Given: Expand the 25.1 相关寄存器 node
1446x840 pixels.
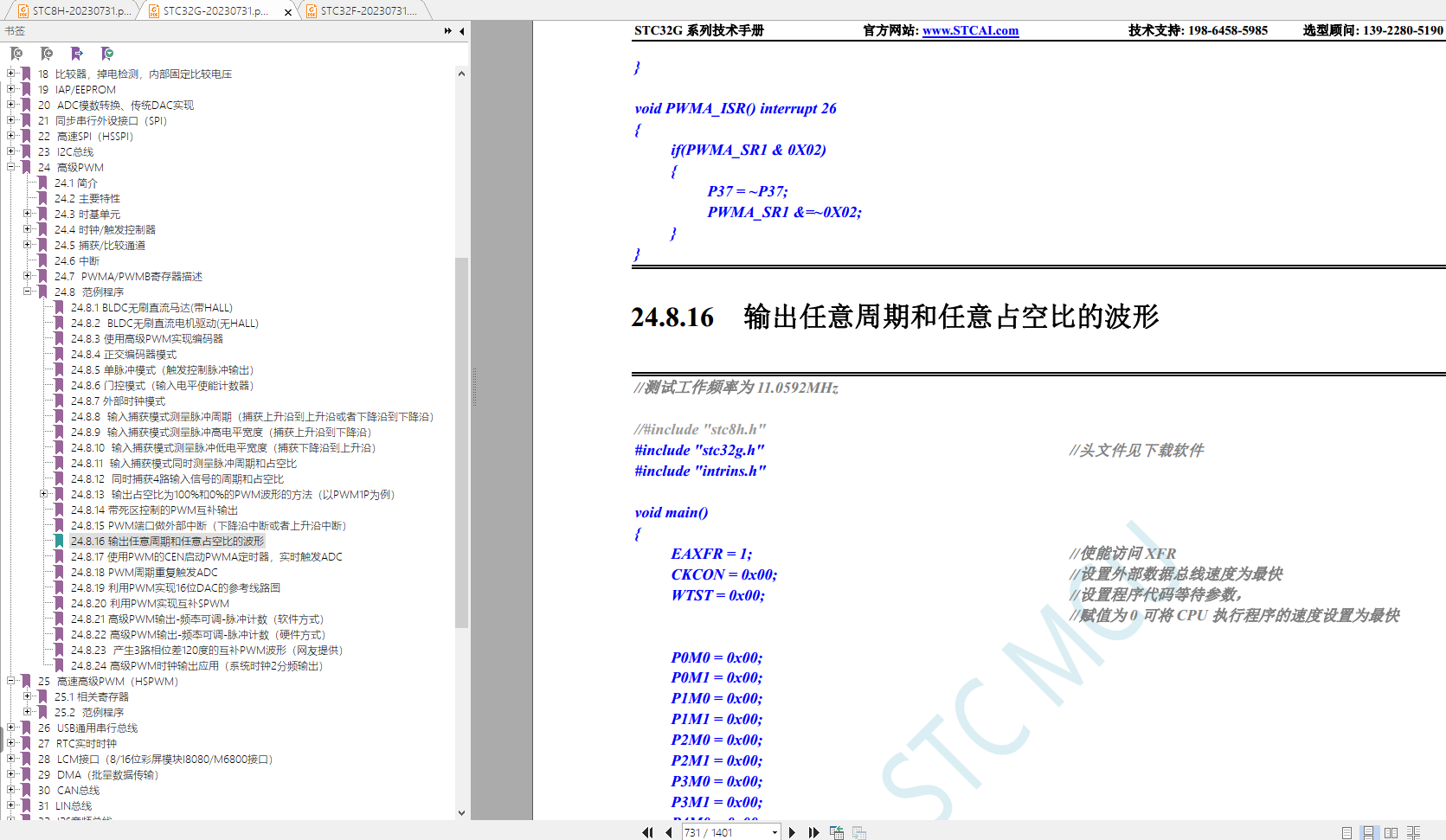Looking at the screenshot, I should 28,696.
